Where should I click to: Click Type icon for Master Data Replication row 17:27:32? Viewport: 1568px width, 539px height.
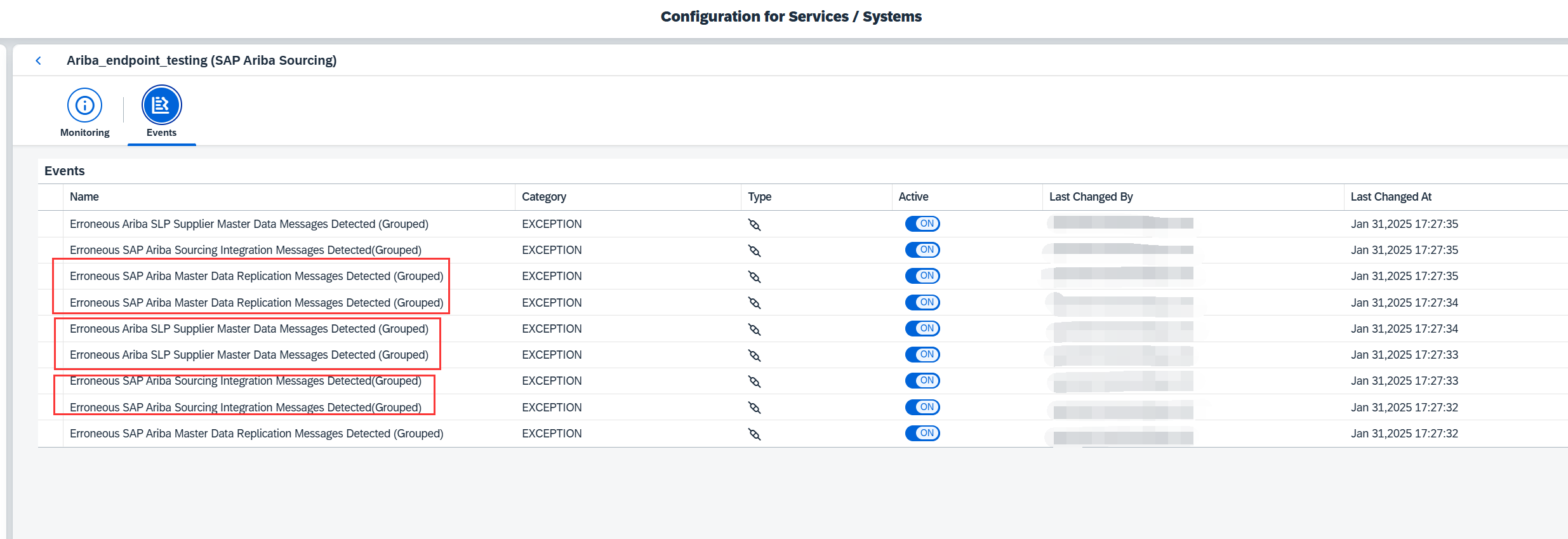[754, 434]
